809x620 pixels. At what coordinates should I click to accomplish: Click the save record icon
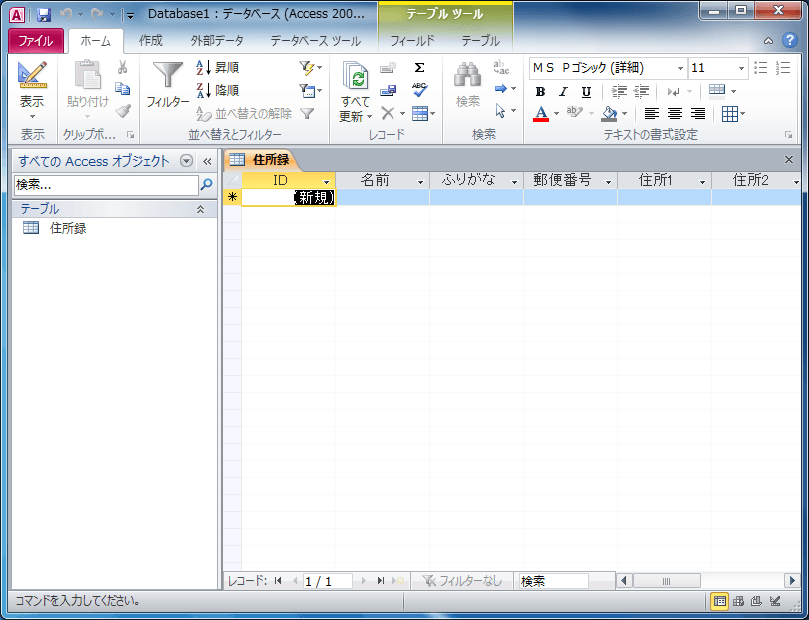(388, 91)
